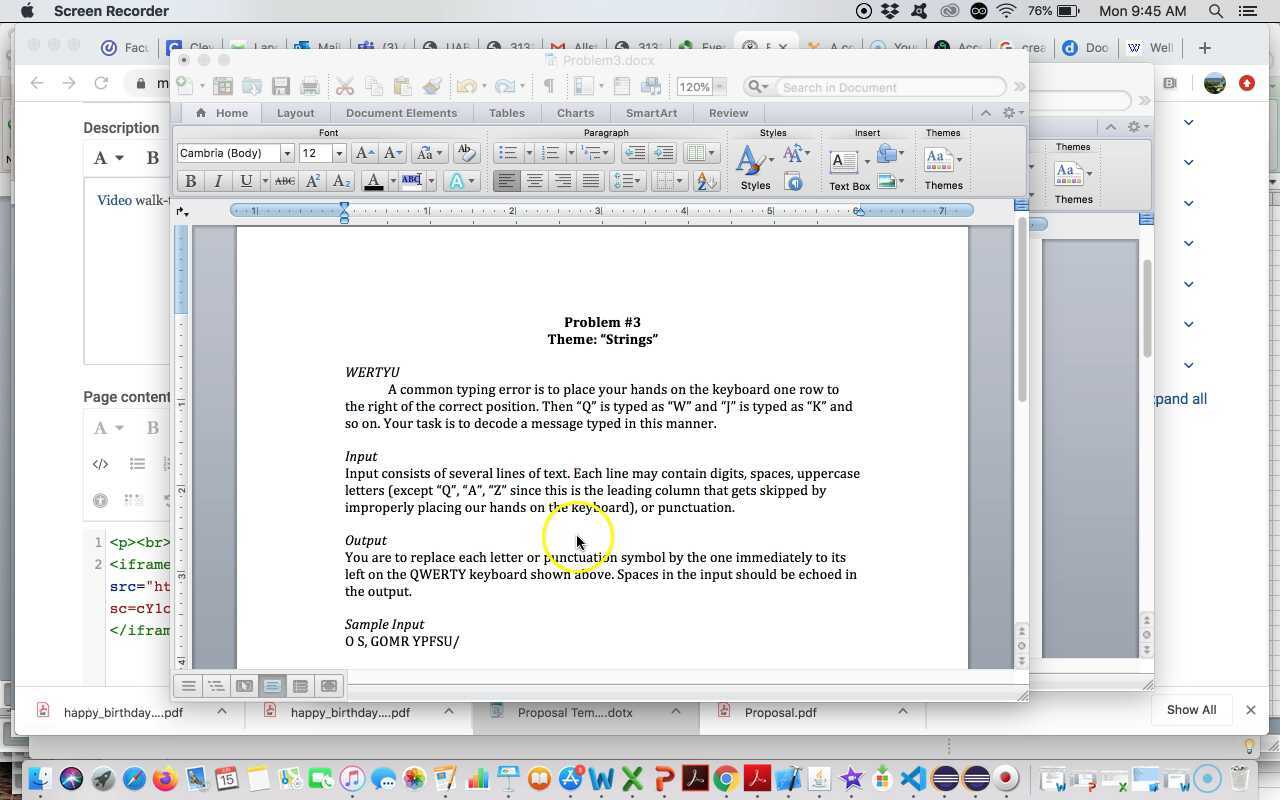This screenshot has height=800, width=1280.
Task: Click the Decrease Indent icon
Action: tap(634, 153)
